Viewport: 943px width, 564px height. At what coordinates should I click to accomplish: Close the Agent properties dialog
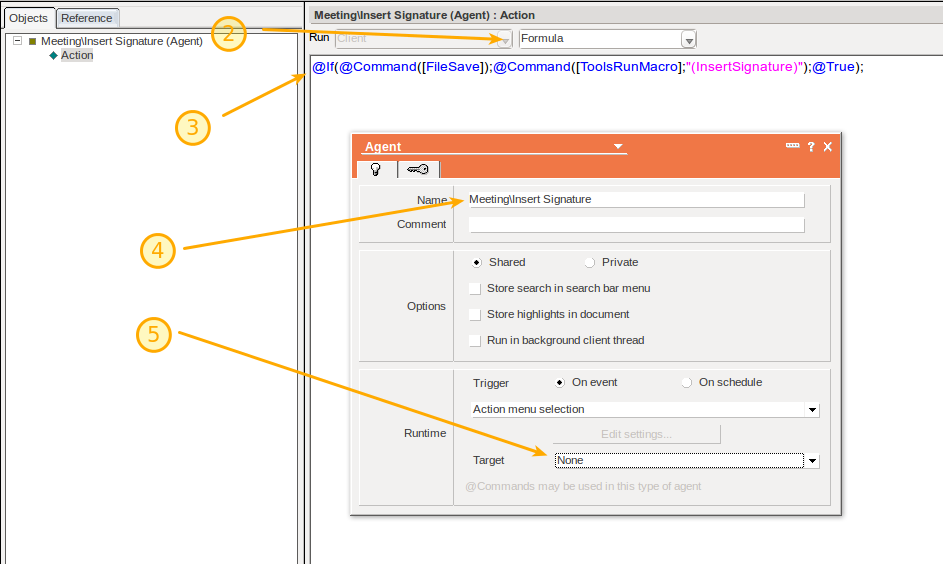(x=827, y=146)
